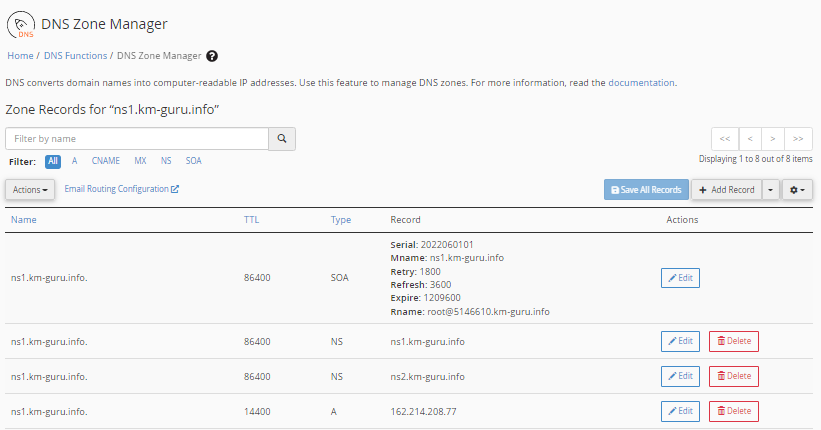Open the Email Routing Configuration link
Viewport: 821px width, 430px height.
click(x=121, y=188)
